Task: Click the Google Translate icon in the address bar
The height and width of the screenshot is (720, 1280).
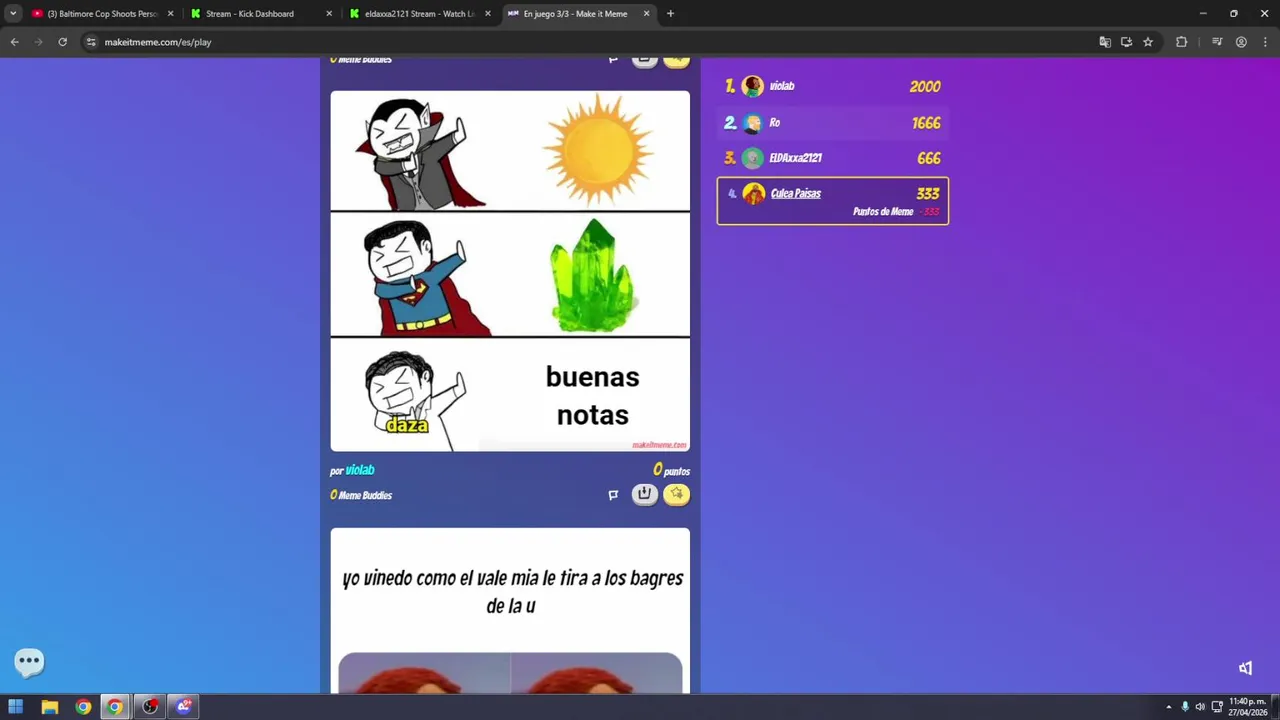Action: click(x=1105, y=42)
